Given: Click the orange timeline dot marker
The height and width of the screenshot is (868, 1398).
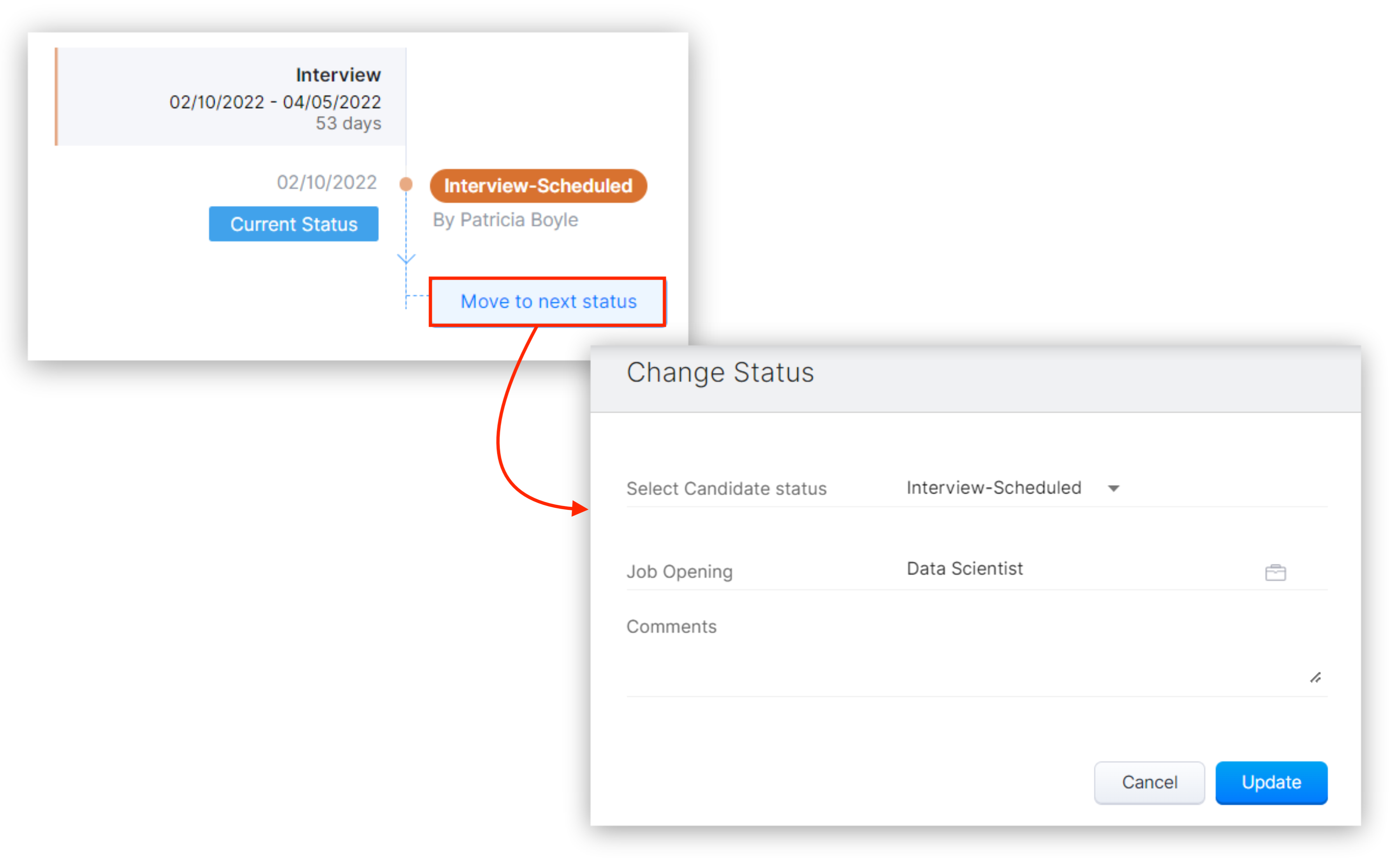Looking at the screenshot, I should [x=406, y=184].
